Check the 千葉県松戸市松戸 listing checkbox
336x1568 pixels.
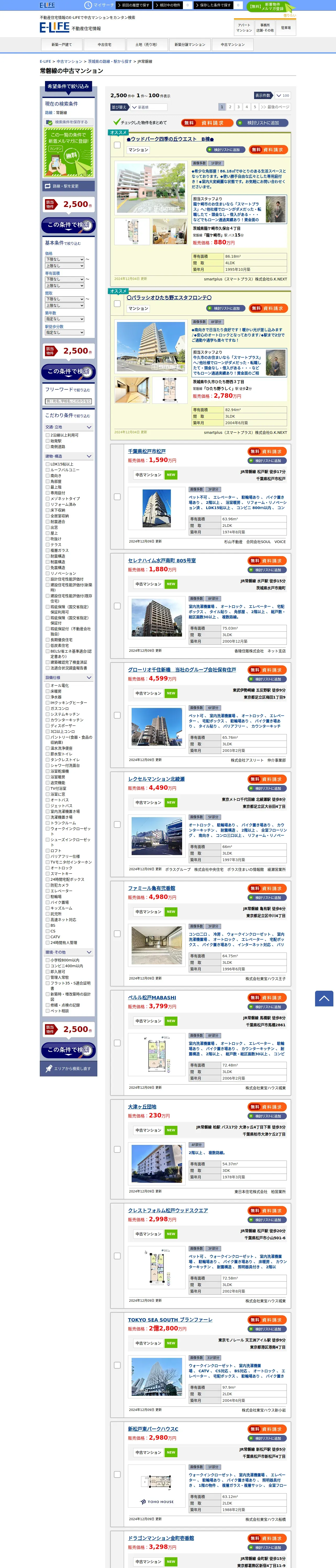(x=117, y=497)
